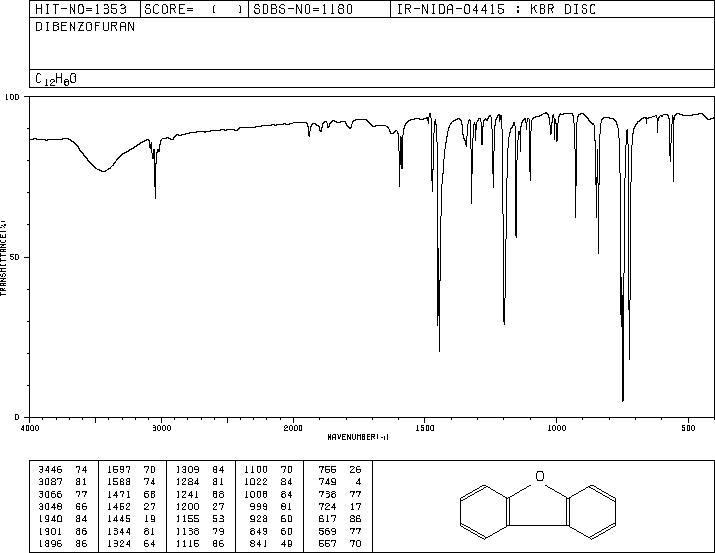Click the TRANSMITTANCE y-axis title
The width and height of the screenshot is (715, 553).
(x=3, y=258)
